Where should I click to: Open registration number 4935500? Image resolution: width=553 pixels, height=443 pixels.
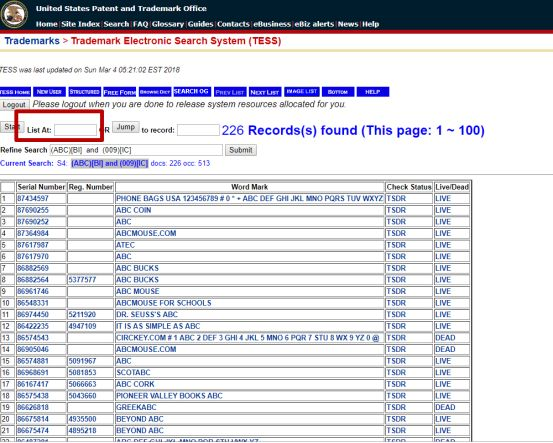pos(82,419)
